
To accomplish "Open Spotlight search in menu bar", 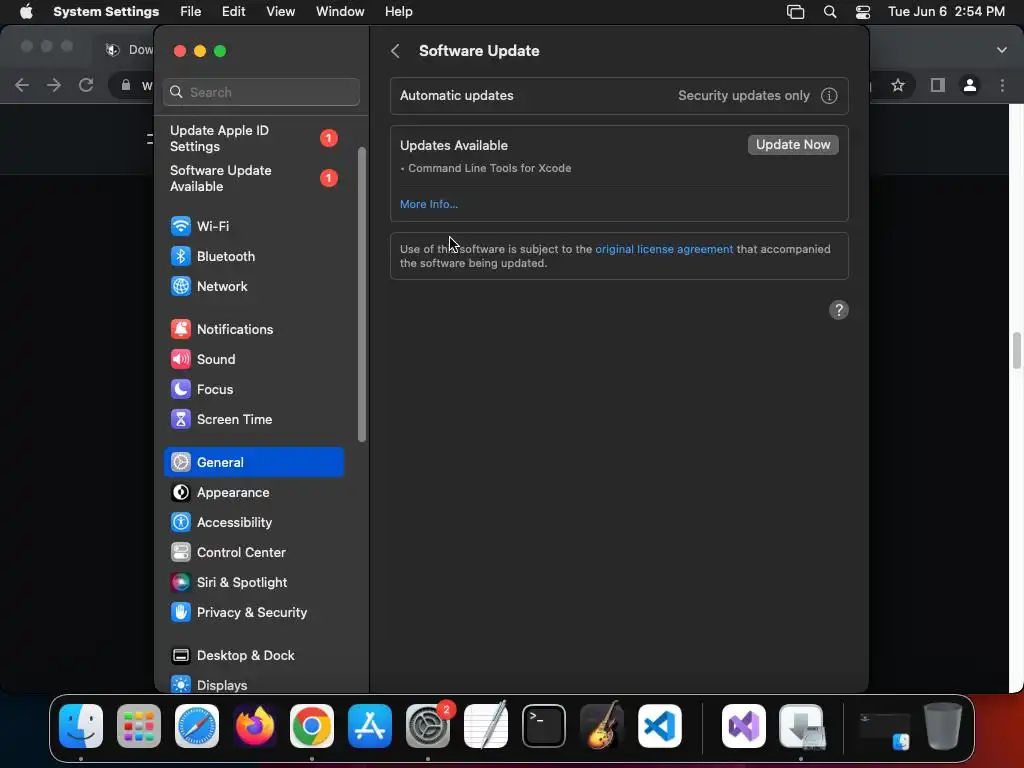I will point(829,12).
